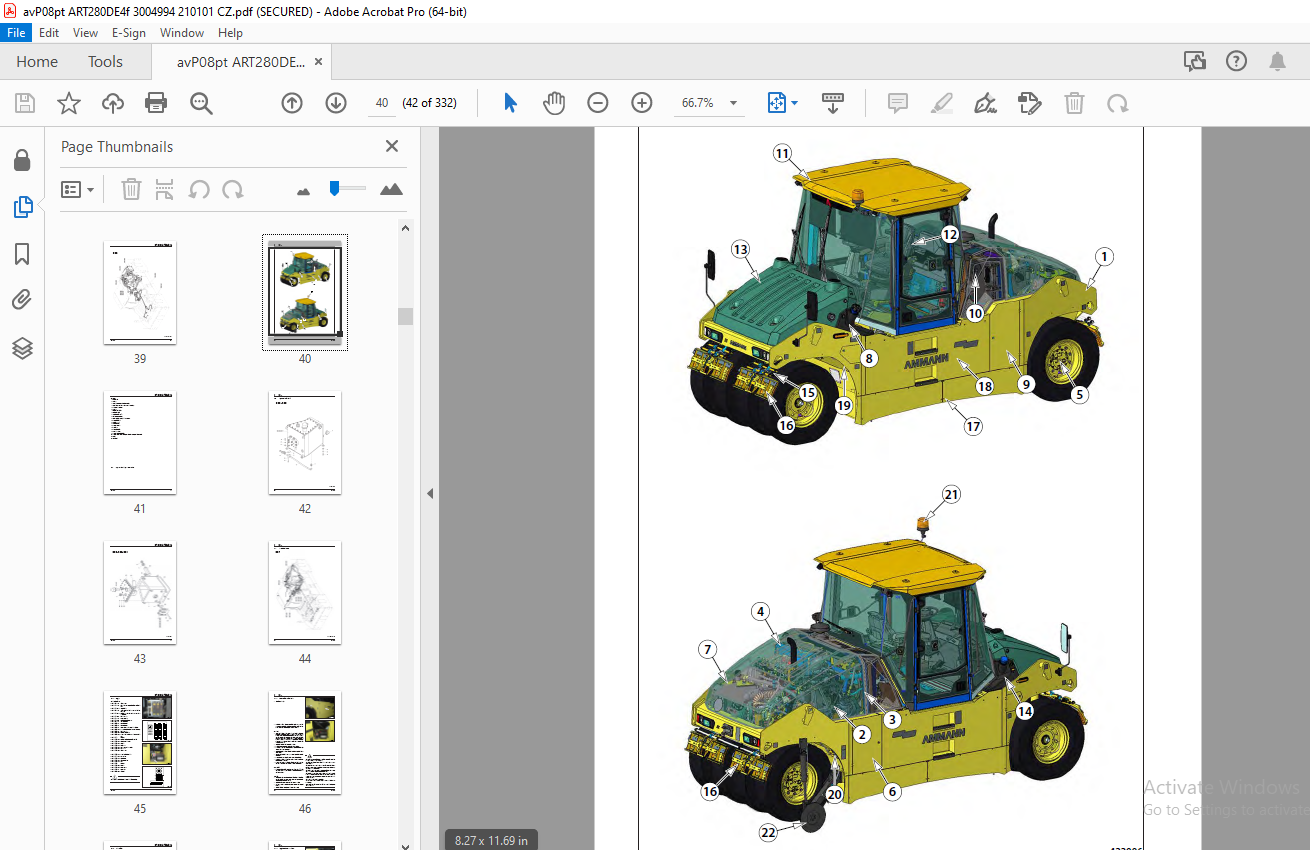
Task: Go to the previous page with the up arrow
Action: tap(292, 103)
